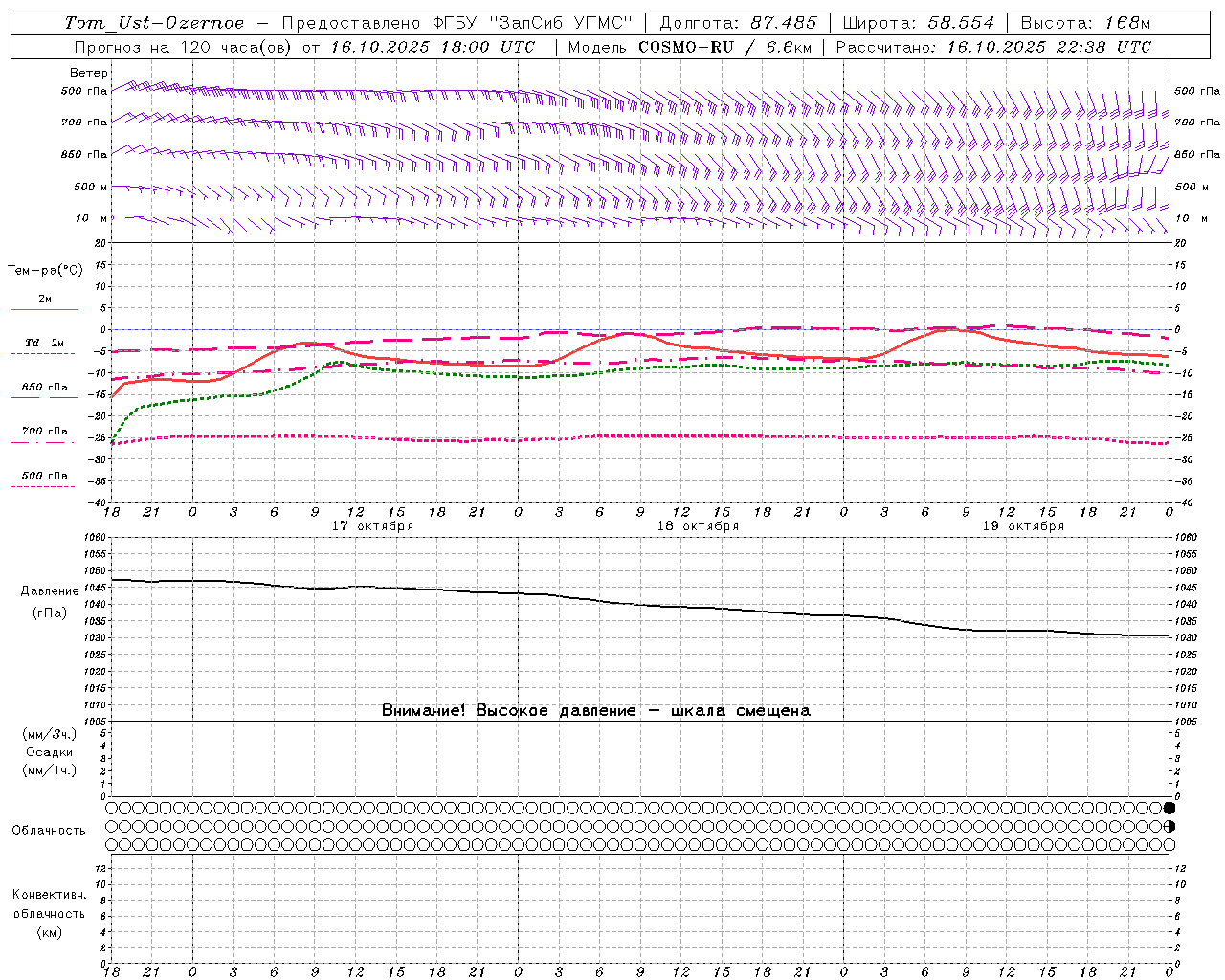Screen dimensions: 1225x980
Task: Click the magenta dashed 500 гПа legend line
Action: [x=42, y=486]
